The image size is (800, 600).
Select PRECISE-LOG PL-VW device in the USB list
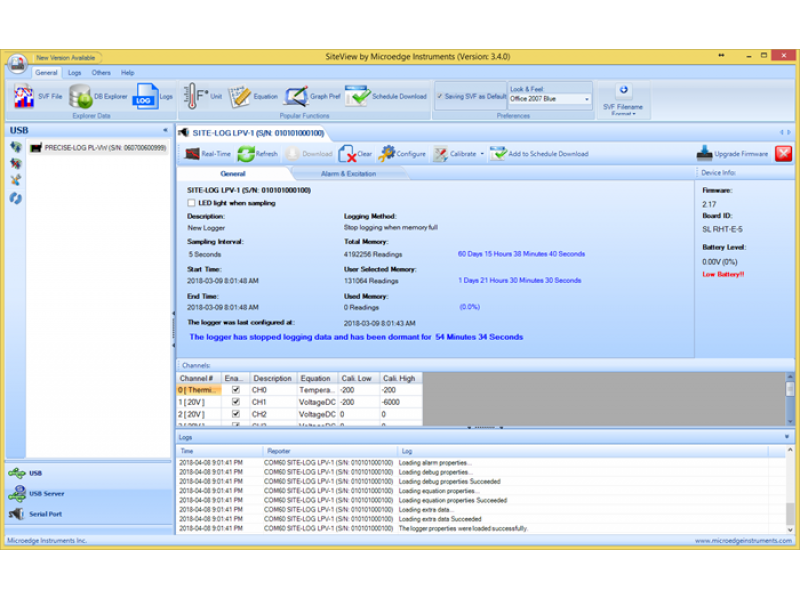pyautogui.click(x=99, y=148)
